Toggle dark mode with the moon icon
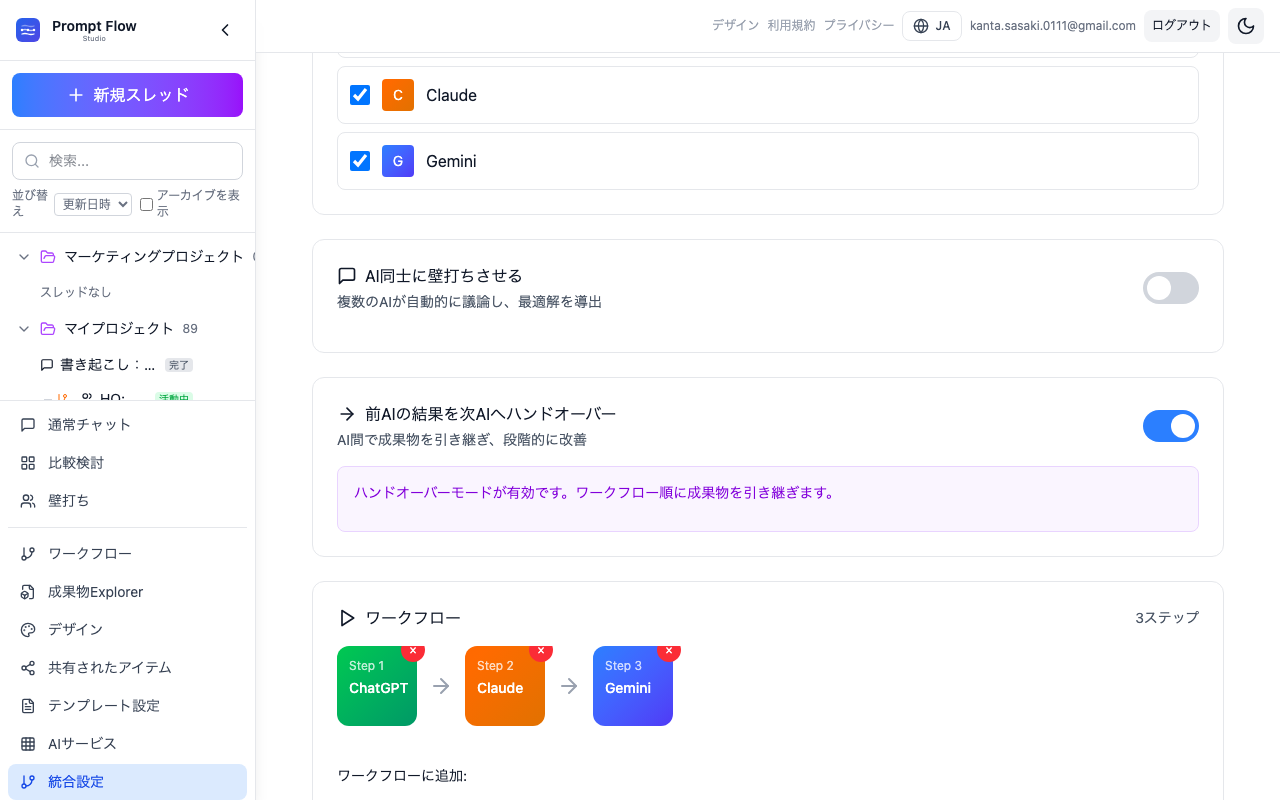The width and height of the screenshot is (1280, 800). (x=1246, y=26)
